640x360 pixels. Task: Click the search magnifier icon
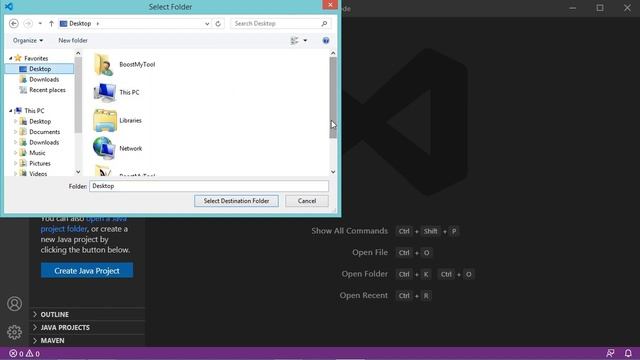point(324,24)
